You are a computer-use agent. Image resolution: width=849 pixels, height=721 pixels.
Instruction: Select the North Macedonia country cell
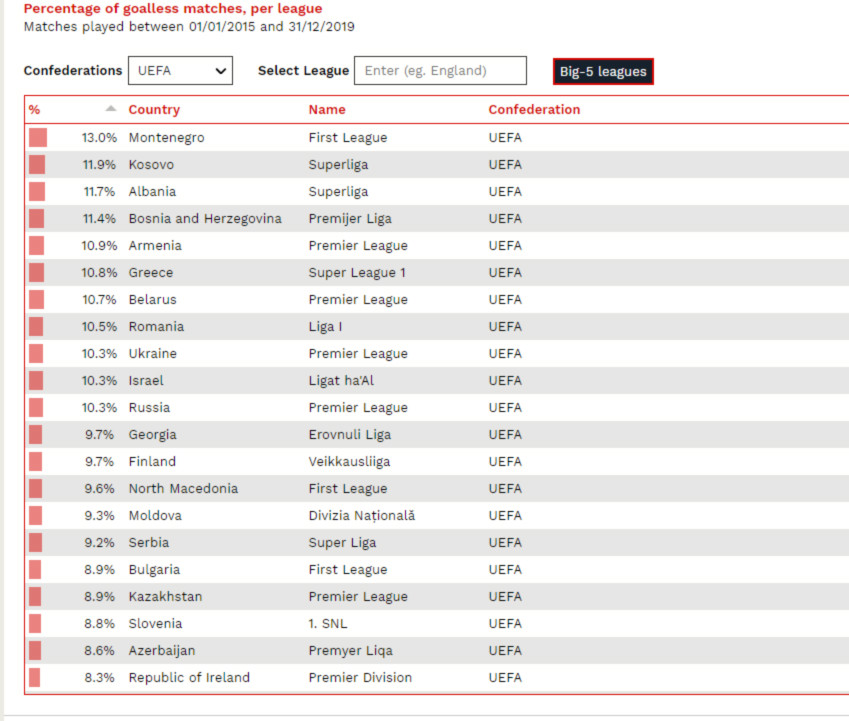pos(183,489)
